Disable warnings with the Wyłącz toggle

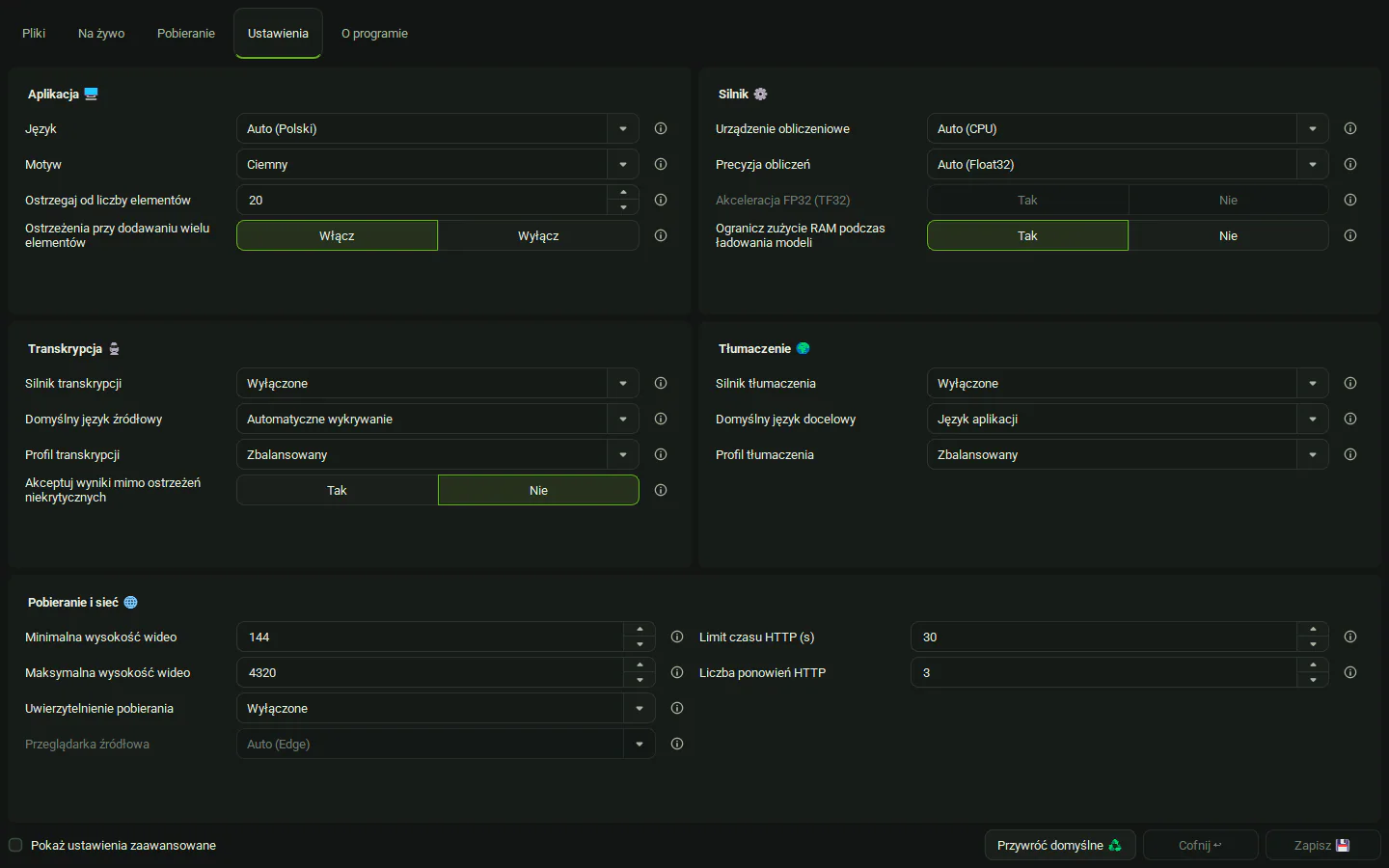pos(538,235)
